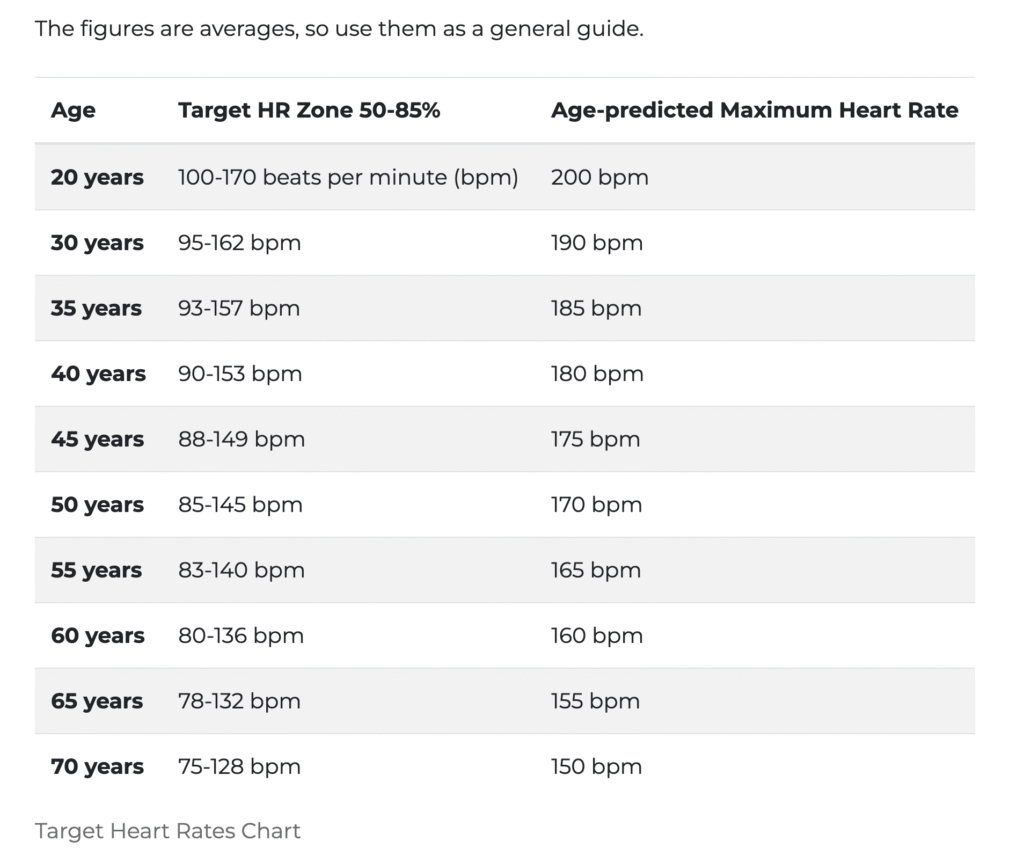Click the Age-predicted Maximum Heart Rate header
Screen dimensions: 1024x863
754,110
